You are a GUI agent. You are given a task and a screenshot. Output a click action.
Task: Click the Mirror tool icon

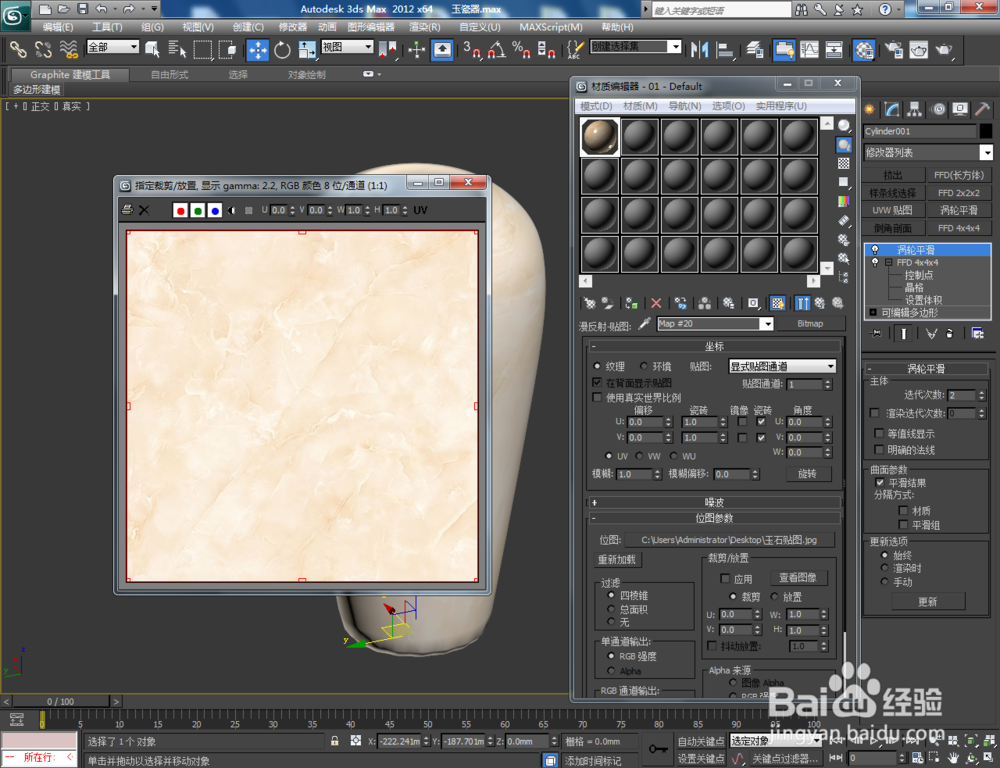click(700, 50)
